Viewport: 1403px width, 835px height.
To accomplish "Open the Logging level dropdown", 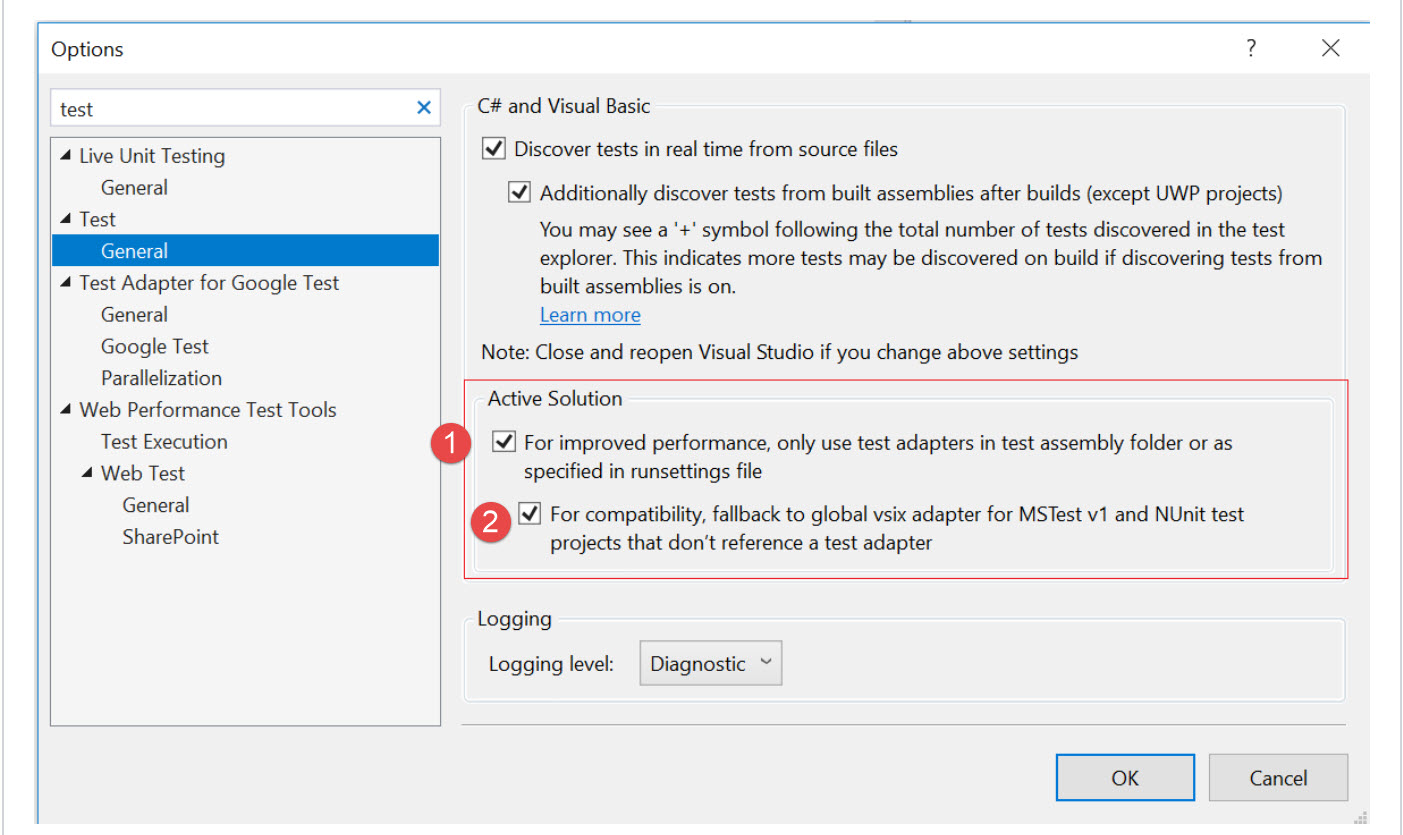I will 710,664.
